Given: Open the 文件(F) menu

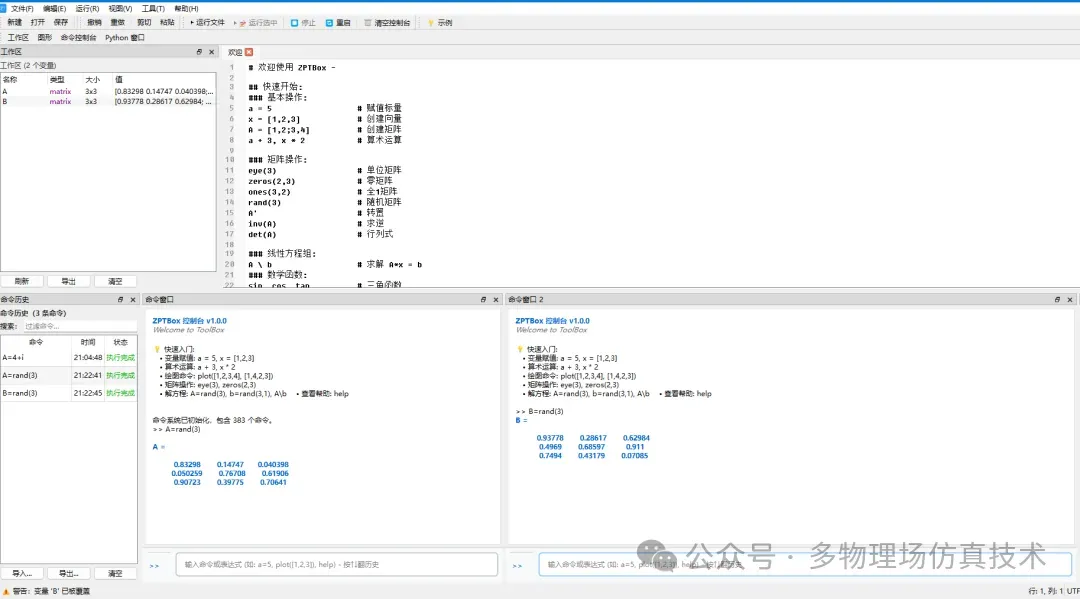Looking at the screenshot, I should 22,8.
